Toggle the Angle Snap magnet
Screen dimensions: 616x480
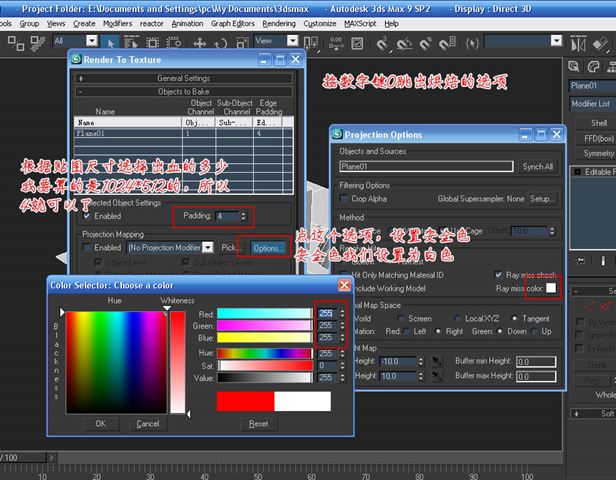(x=404, y=43)
